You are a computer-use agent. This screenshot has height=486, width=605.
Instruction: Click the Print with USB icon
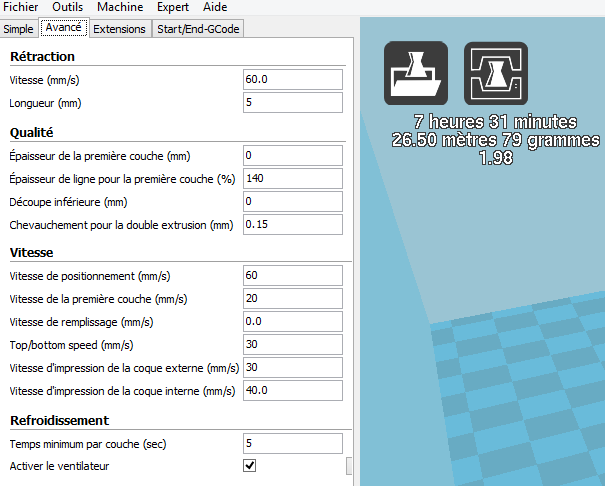coord(496,73)
